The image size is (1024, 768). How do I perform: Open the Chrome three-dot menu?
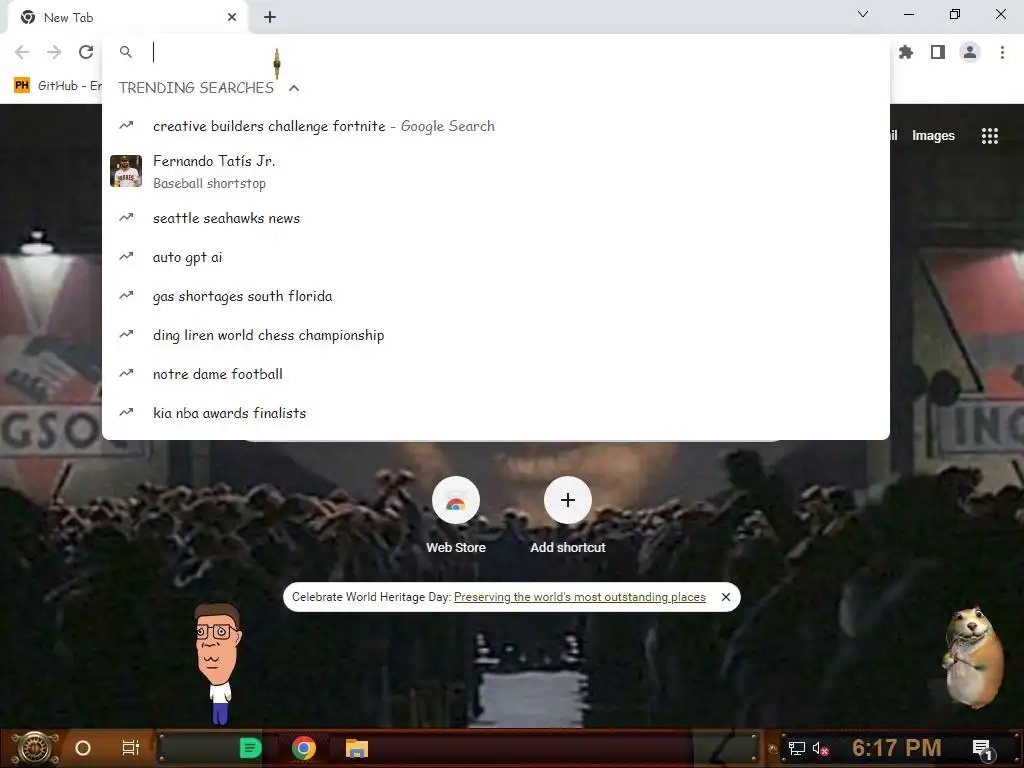click(x=1002, y=52)
